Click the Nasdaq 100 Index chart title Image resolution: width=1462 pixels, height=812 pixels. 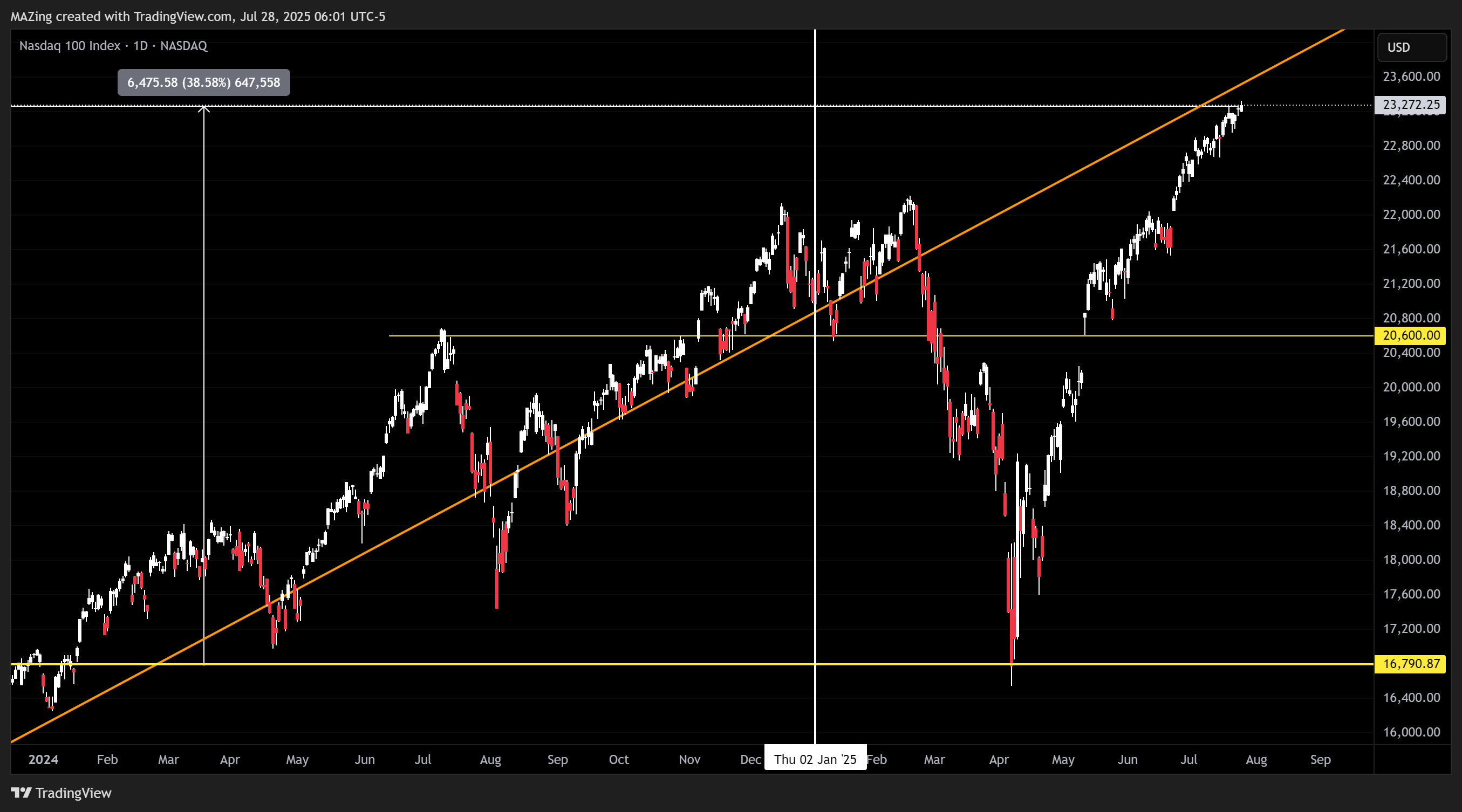click(113, 46)
